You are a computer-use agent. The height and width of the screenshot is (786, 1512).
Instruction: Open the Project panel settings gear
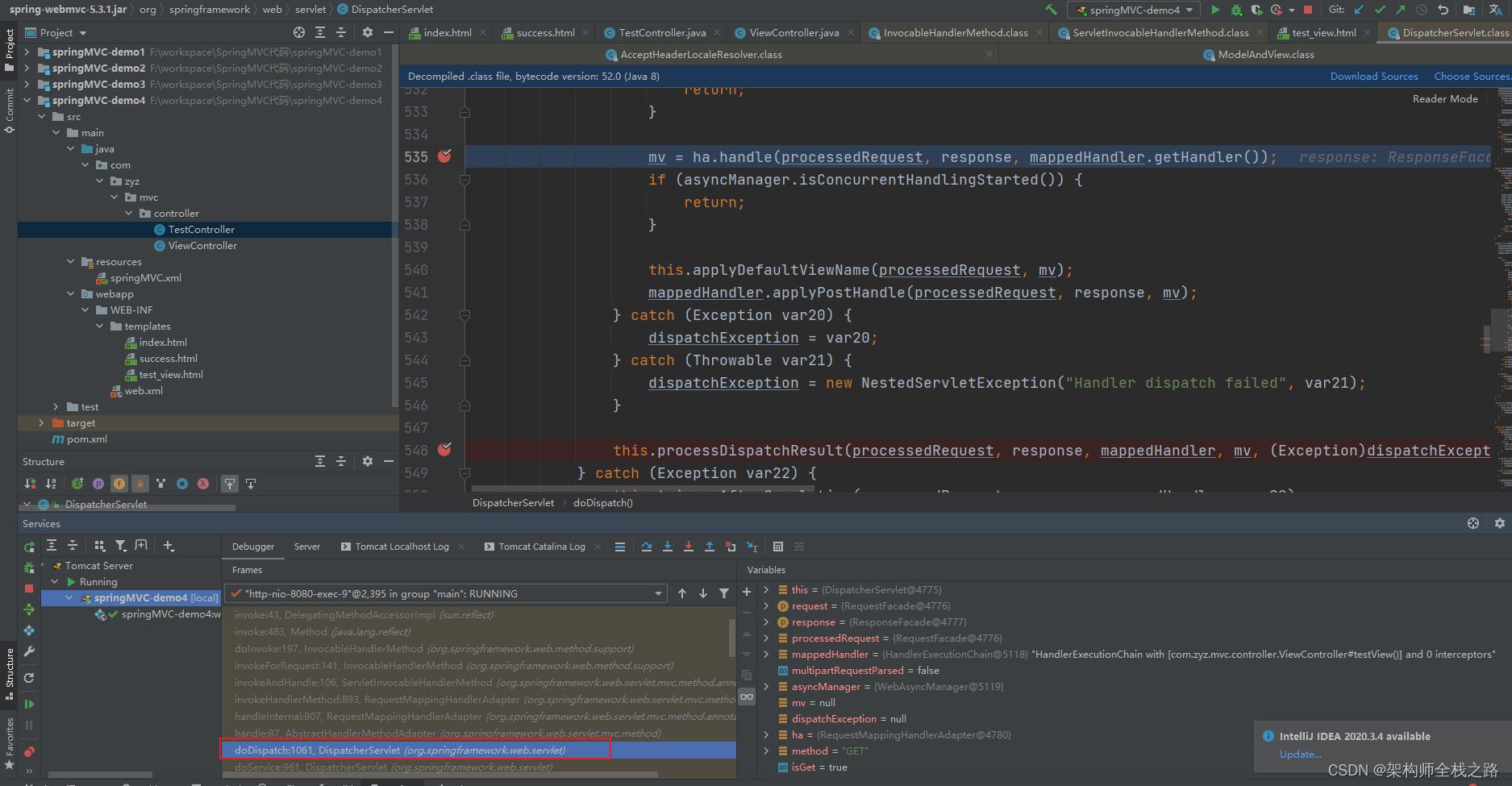[368, 32]
